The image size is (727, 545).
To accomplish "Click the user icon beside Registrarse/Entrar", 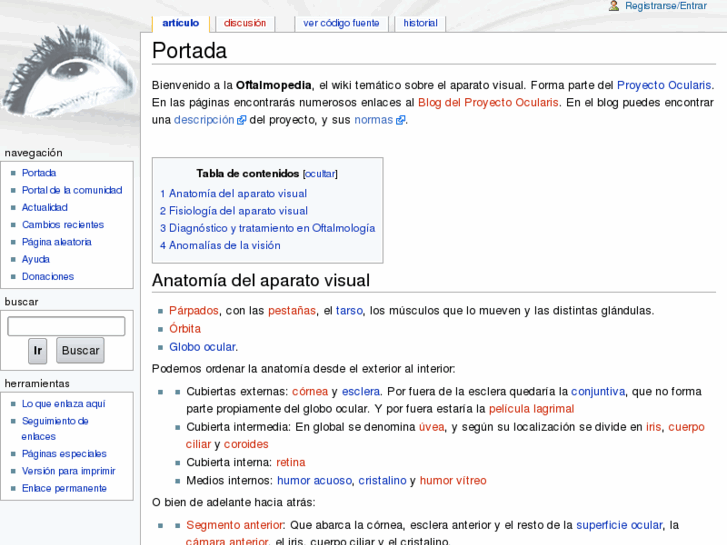I will pos(614,6).
